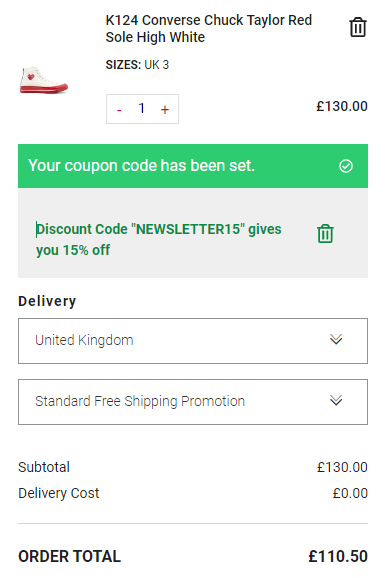Image resolution: width=390 pixels, height=578 pixels.
Task: Open the United Kingdom country dropdown
Action: [x=193, y=341]
